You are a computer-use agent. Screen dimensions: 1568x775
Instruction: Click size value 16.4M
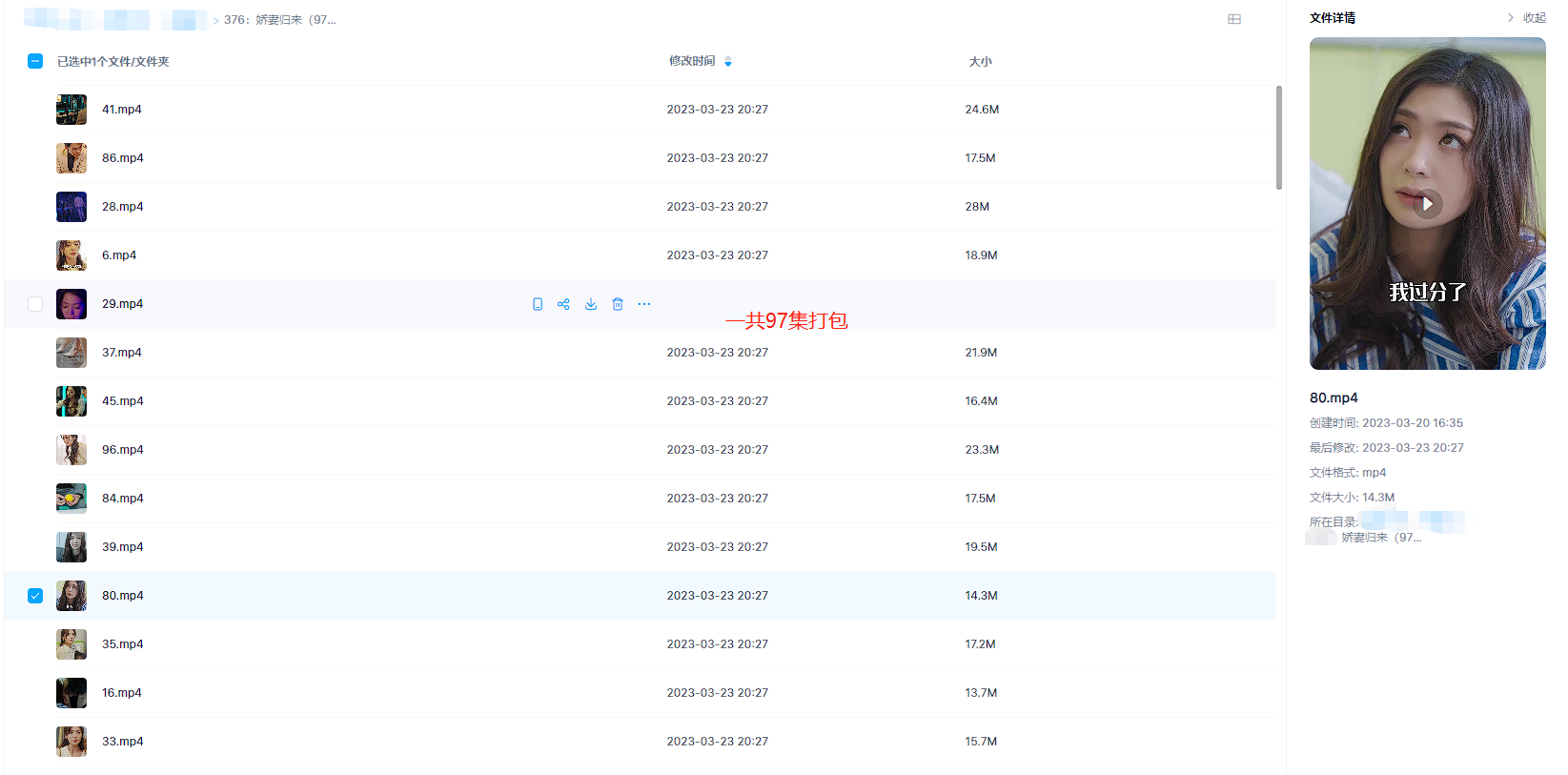click(981, 401)
